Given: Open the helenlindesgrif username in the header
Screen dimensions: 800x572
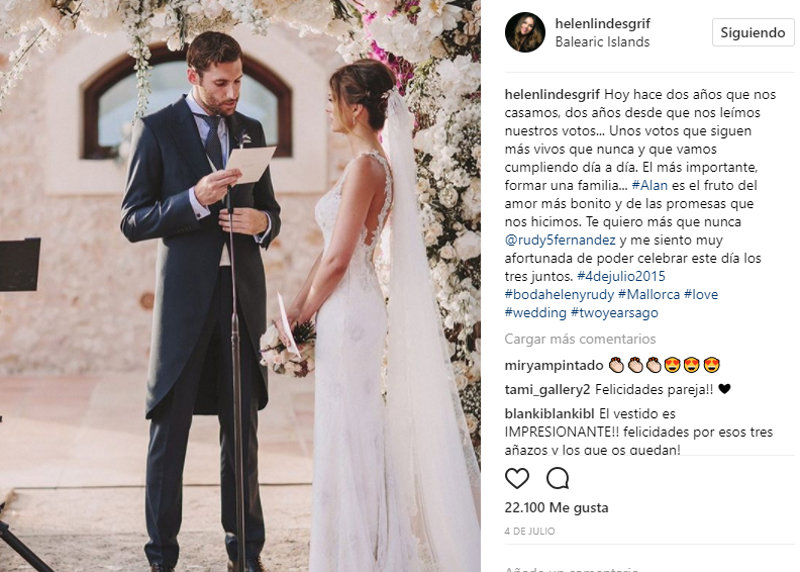Looking at the screenshot, I should click(603, 23).
